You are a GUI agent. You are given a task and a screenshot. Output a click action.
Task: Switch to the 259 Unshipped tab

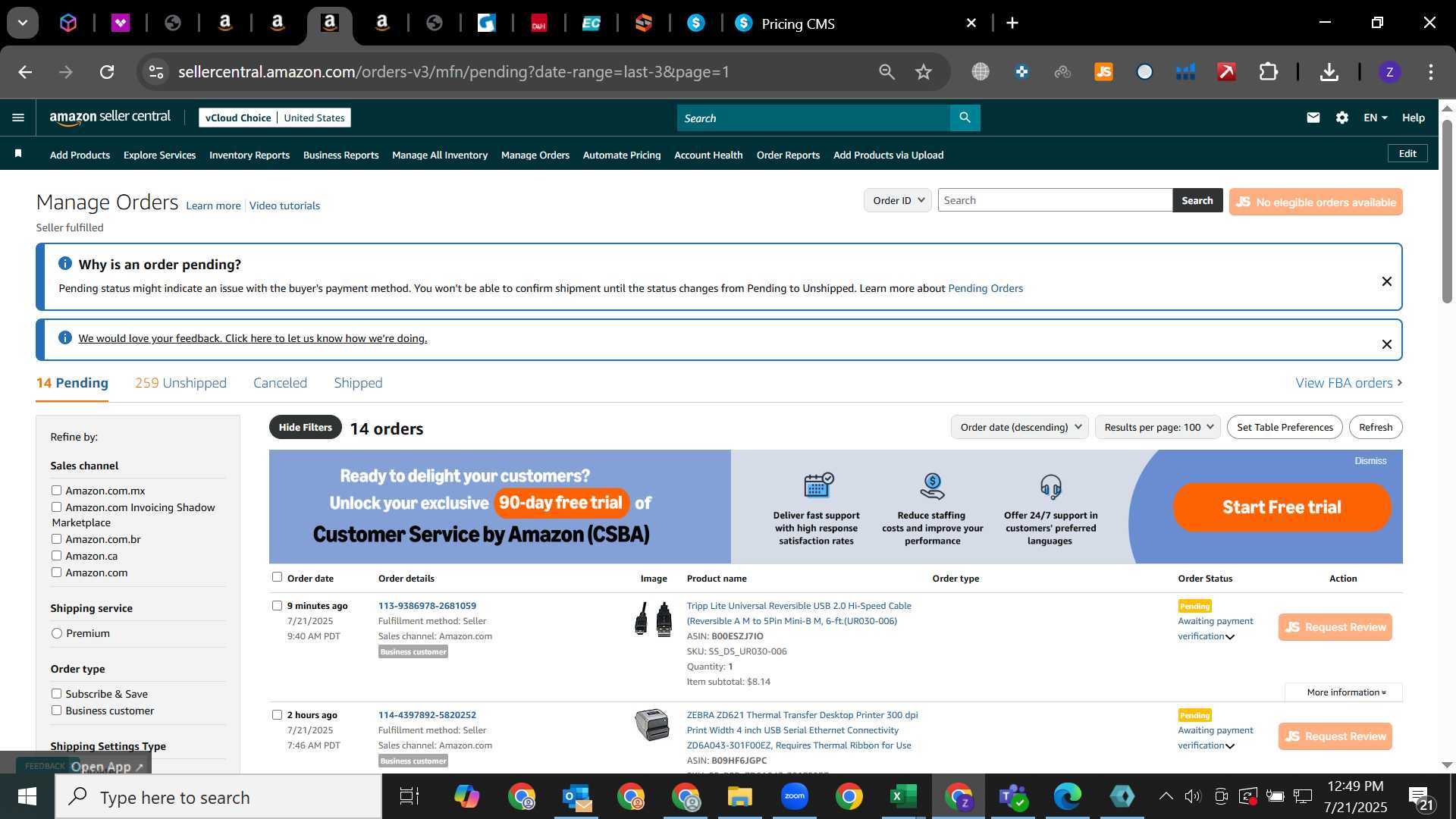[x=180, y=383]
